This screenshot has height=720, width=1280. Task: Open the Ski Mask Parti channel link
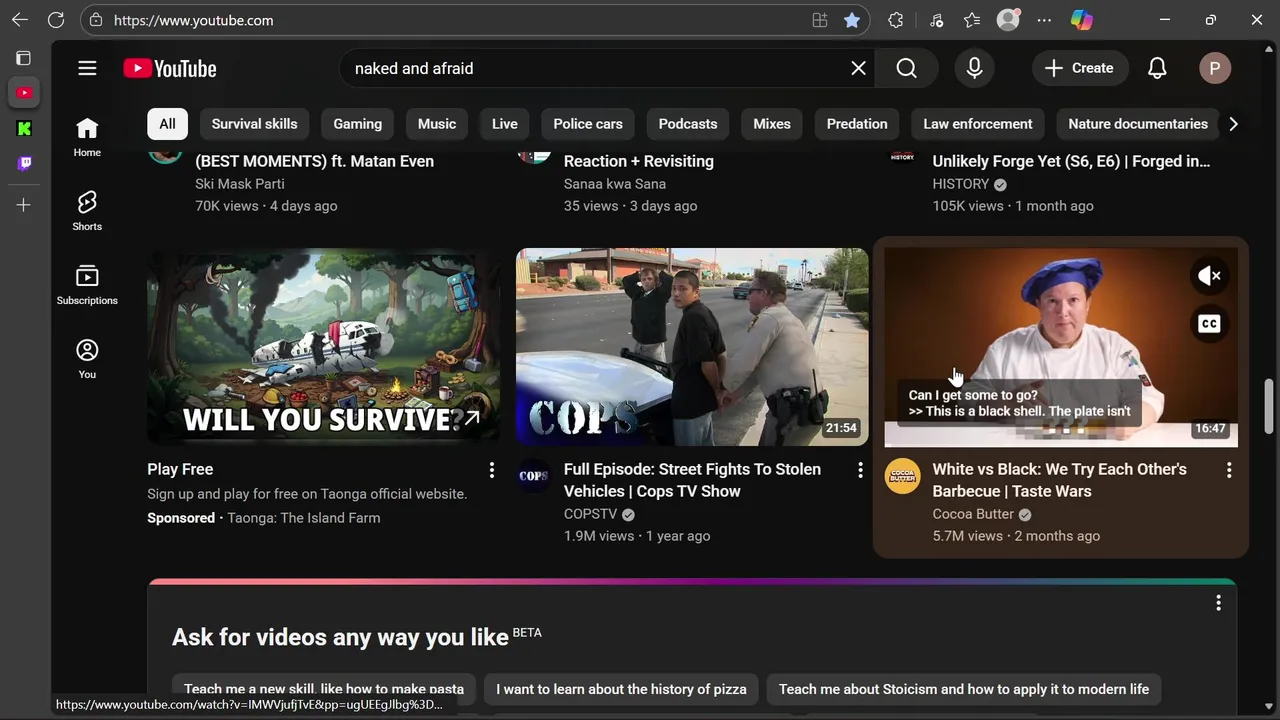(240, 184)
